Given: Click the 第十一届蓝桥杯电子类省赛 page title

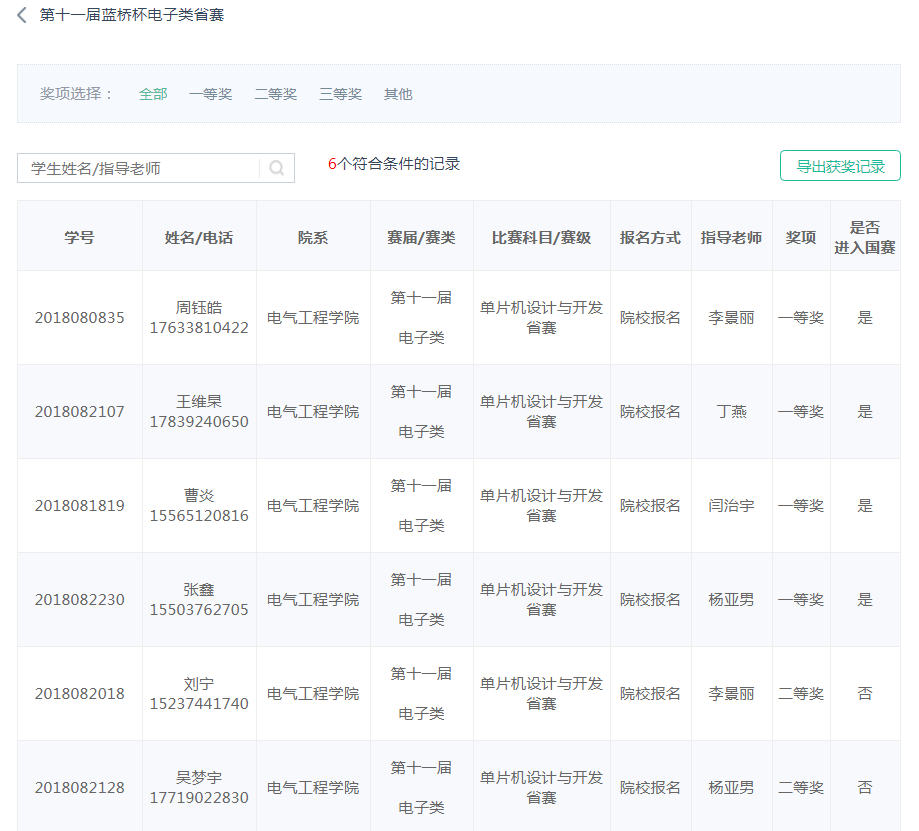Looking at the screenshot, I should 131,16.
